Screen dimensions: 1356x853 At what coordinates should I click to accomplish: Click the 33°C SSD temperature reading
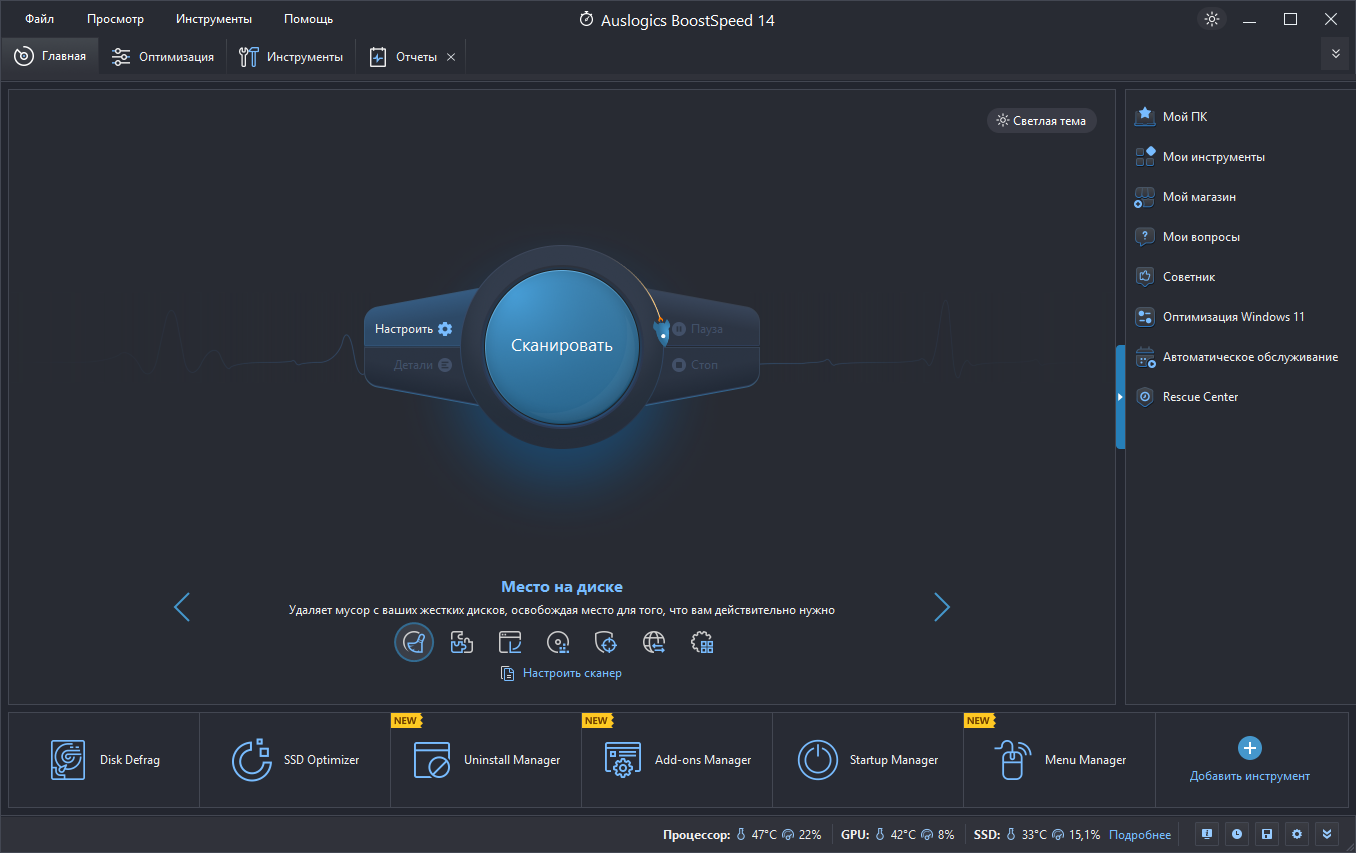coord(1034,835)
